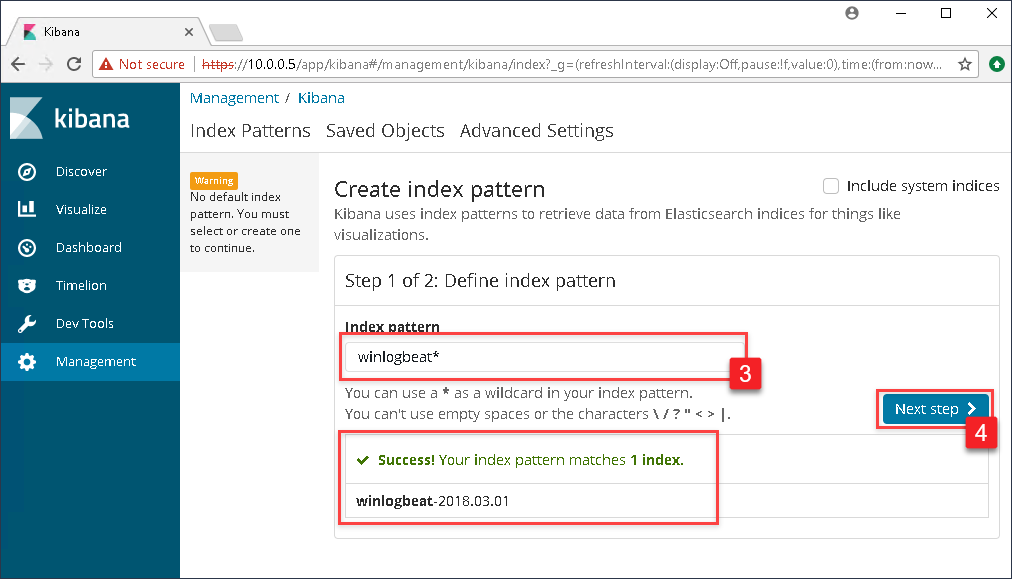Viewport: 1012px width, 579px height.
Task: Click the Not secure warning triangle
Action: click(106, 64)
